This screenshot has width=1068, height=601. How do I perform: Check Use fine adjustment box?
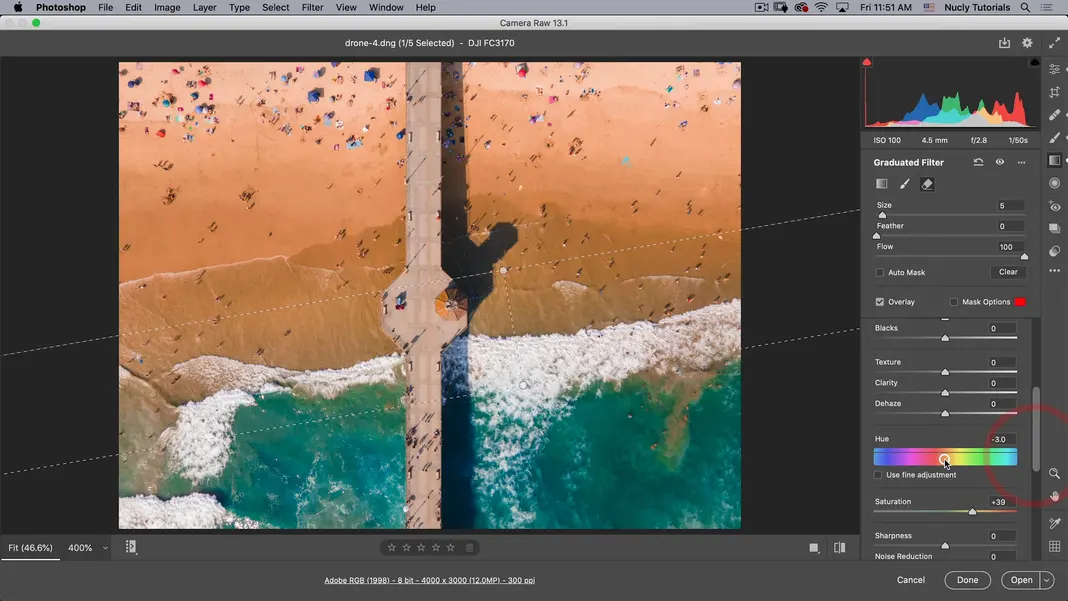click(x=878, y=475)
